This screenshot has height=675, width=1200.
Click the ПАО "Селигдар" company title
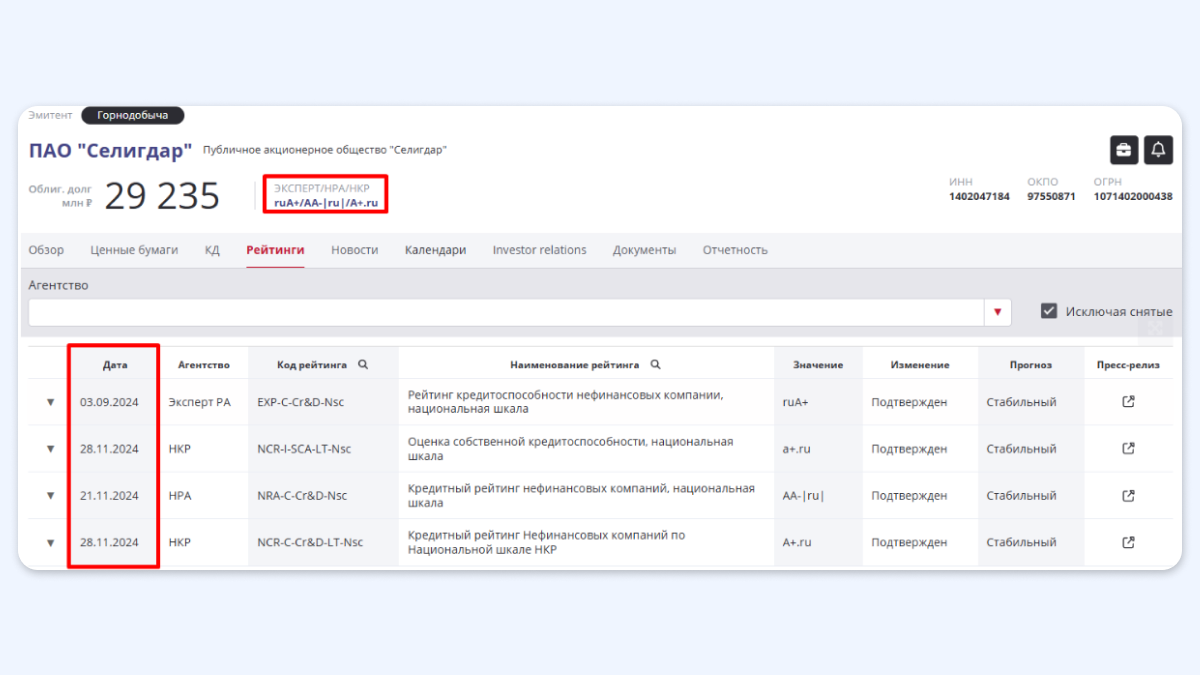(x=110, y=151)
